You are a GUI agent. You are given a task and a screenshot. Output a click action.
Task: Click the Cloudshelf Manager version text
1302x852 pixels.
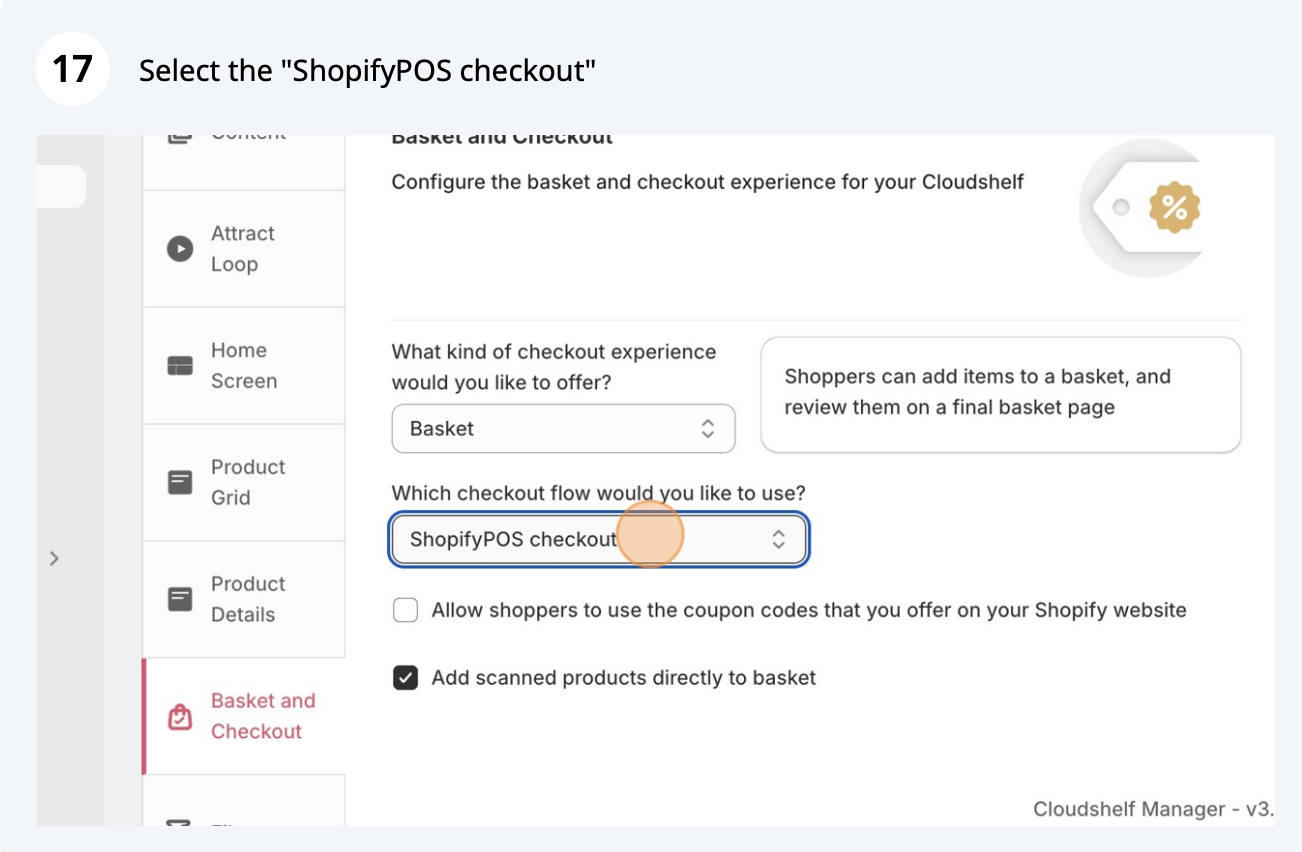coord(1152,809)
